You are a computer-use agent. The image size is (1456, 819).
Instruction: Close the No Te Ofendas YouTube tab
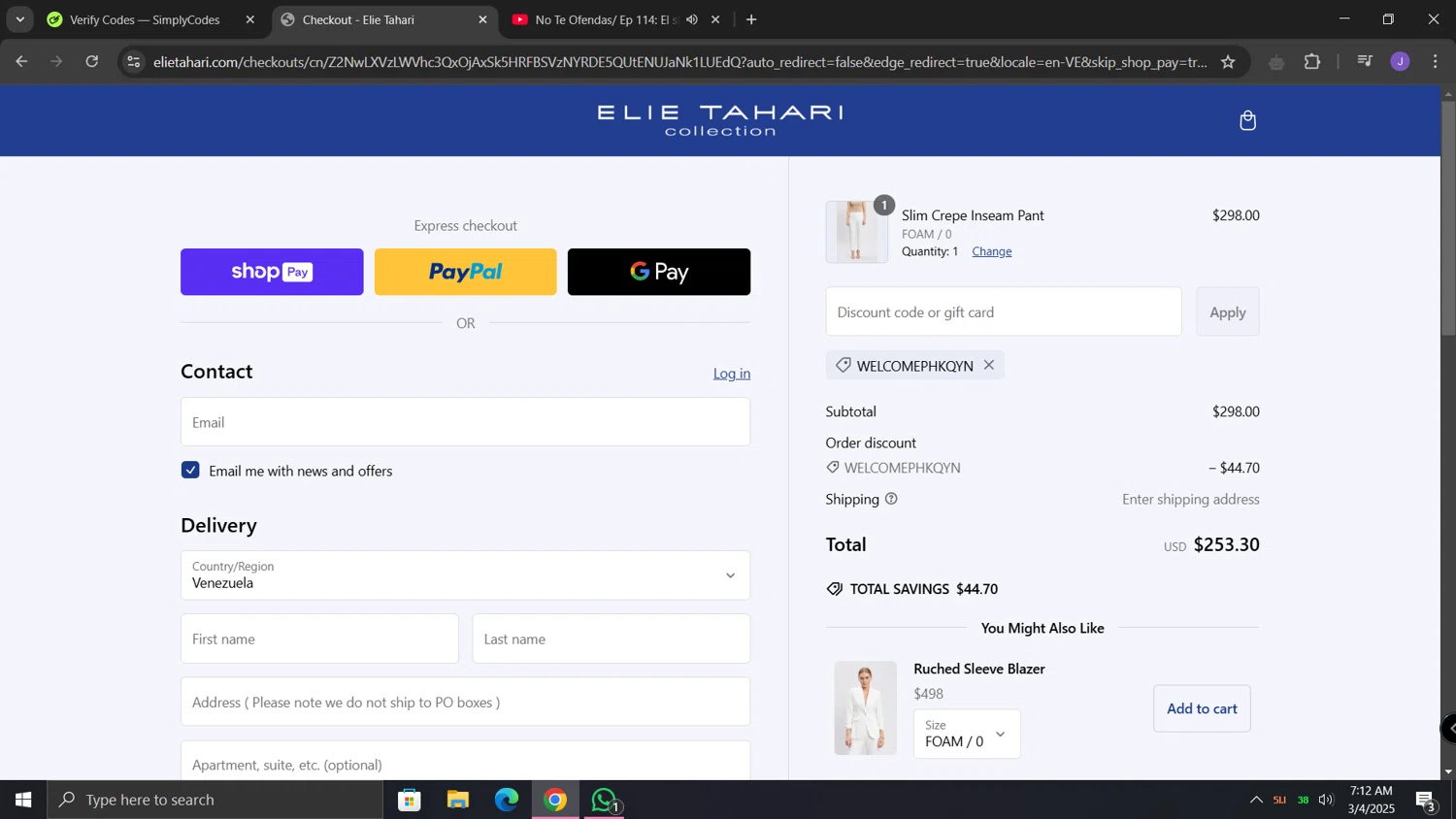pos(716,19)
